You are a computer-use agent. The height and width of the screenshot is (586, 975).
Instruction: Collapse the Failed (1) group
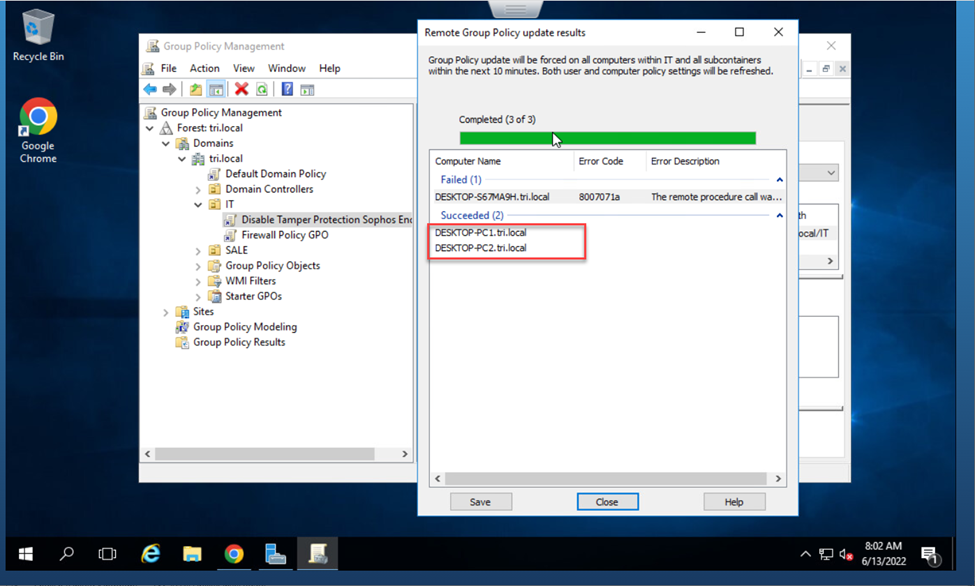point(779,180)
